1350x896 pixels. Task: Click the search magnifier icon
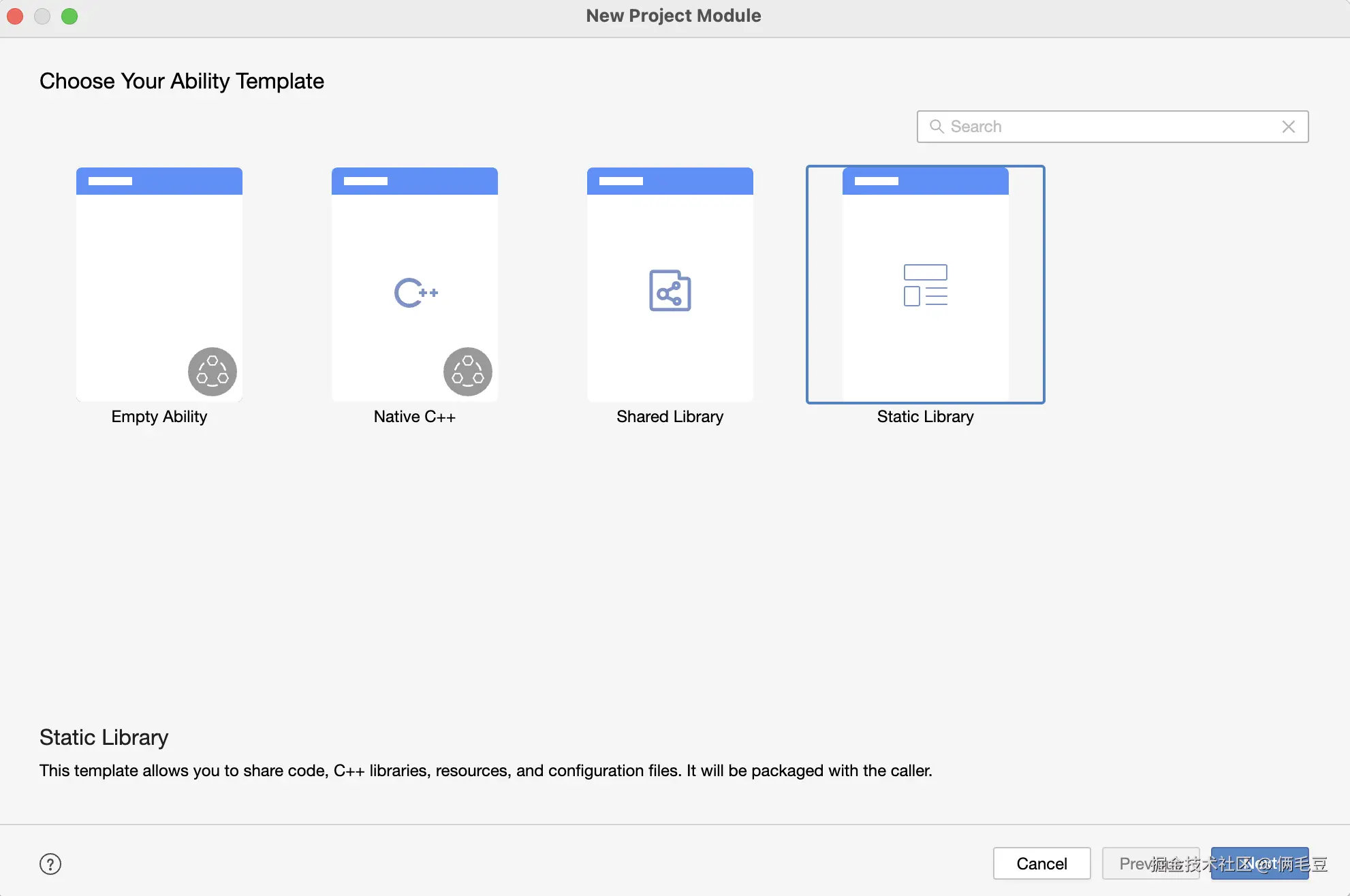pos(937,127)
